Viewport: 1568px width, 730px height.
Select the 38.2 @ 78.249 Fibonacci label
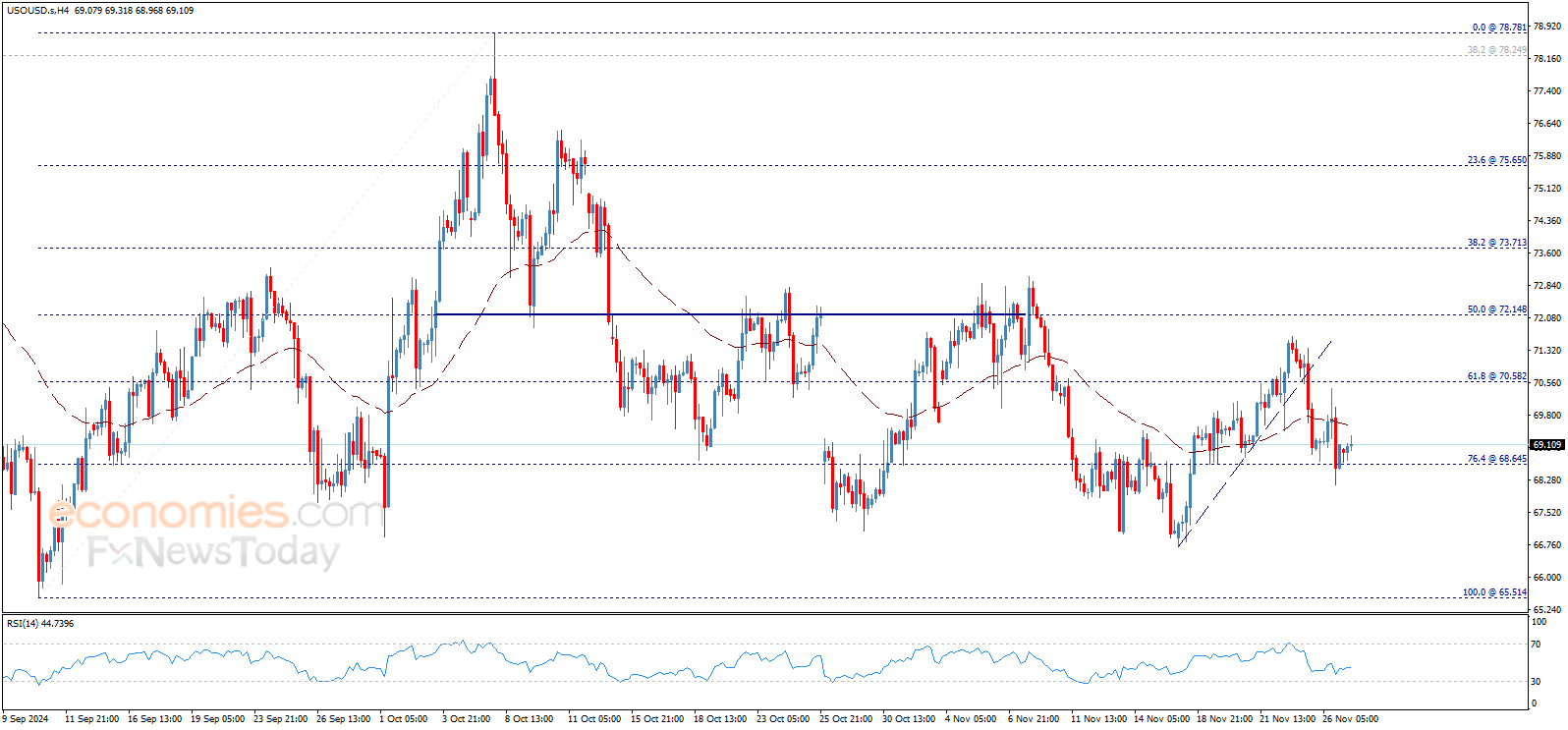tap(1497, 50)
